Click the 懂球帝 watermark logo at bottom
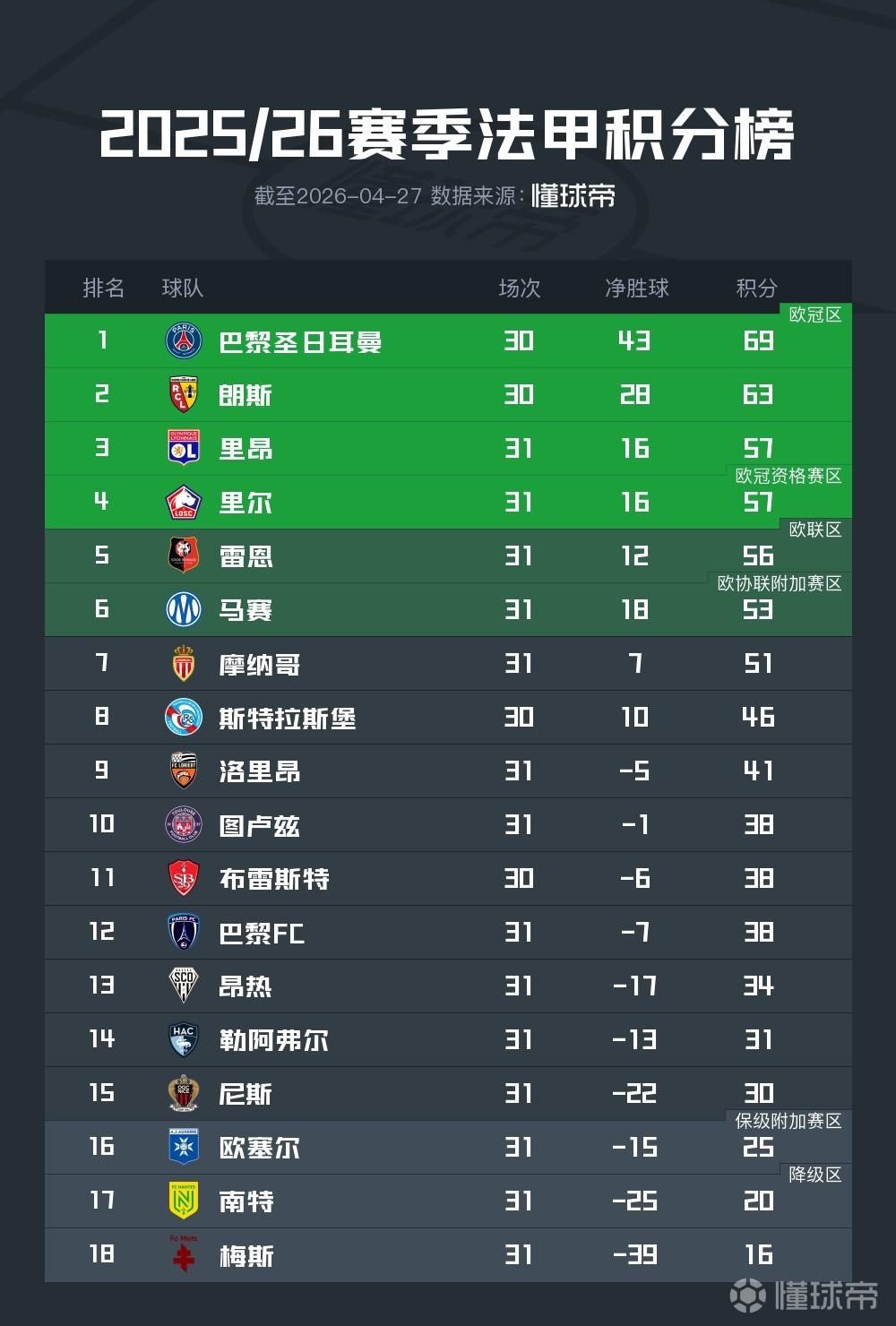896x1326 pixels. point(804,1295)
